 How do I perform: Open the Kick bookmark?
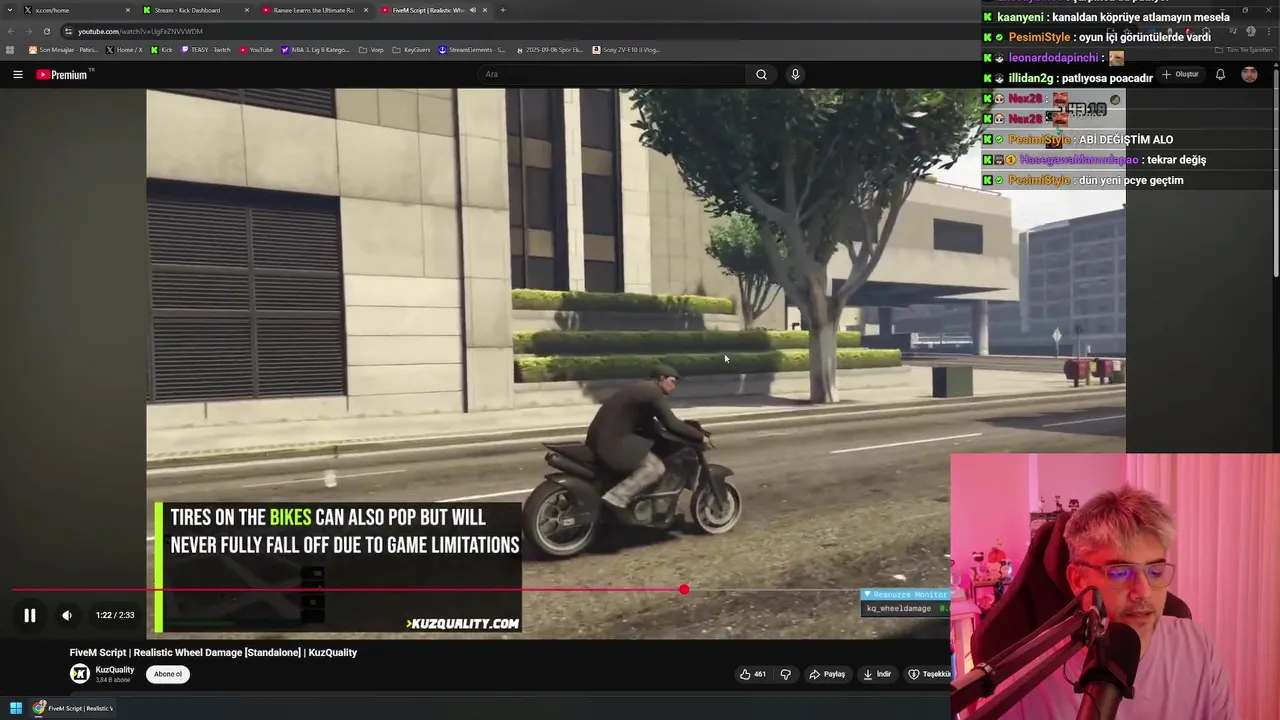[162, 50]
